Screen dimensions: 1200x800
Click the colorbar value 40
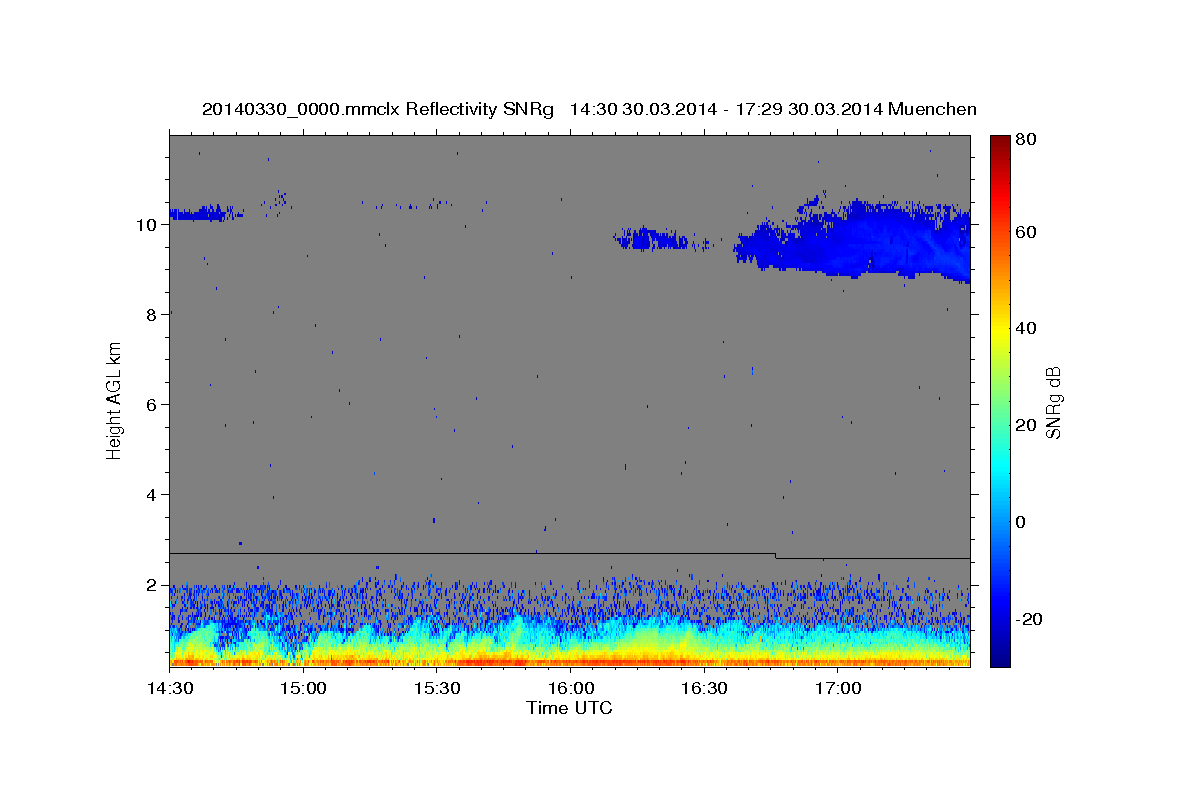click(1025, 328)
